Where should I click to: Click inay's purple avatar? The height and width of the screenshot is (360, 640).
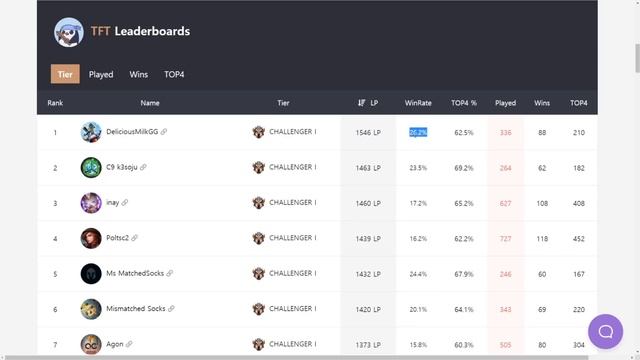pyautogui.click(x=91, y=203)
